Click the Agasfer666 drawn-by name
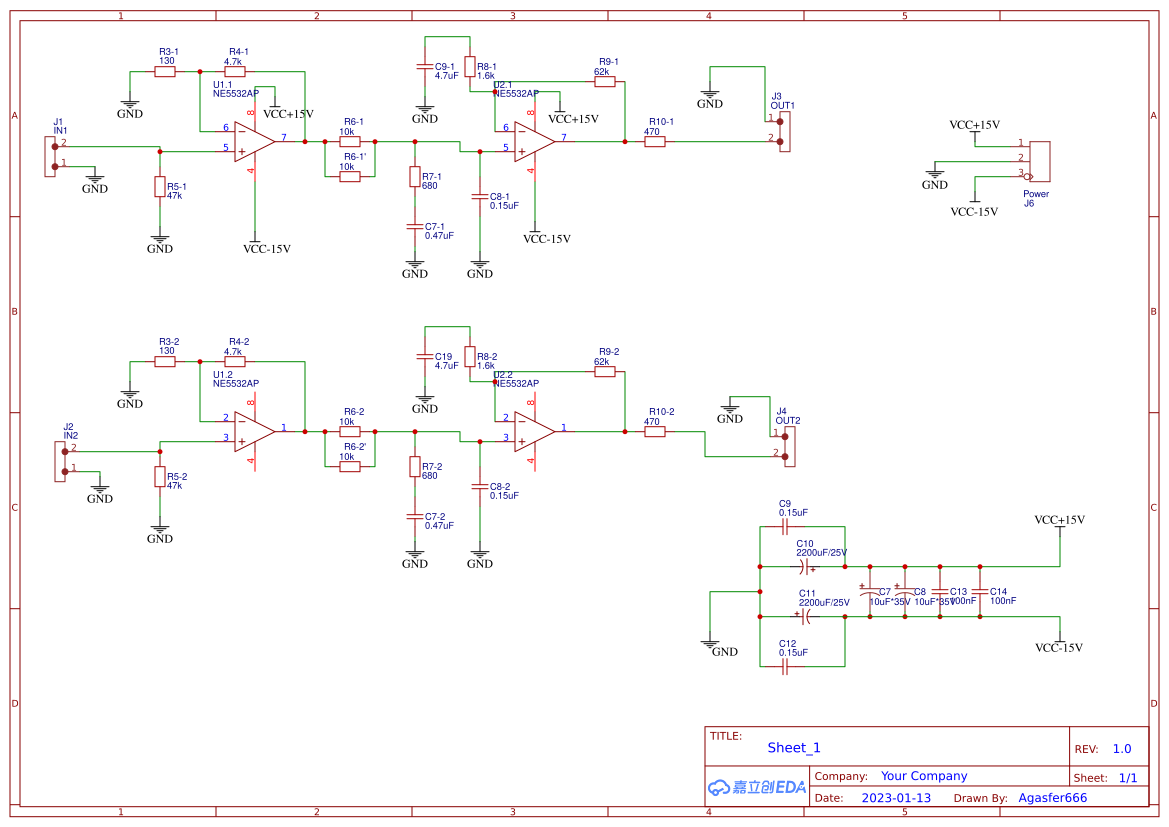 [1052, 798]
